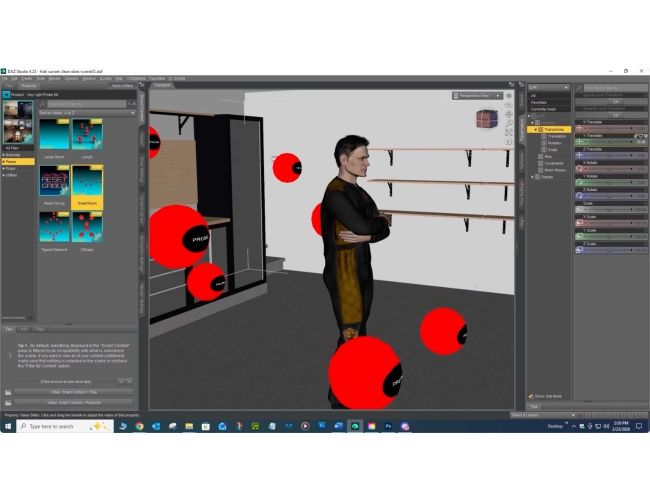Select the Currently Used filter
The width and height of the screenshot is (650, 500).
549,109
